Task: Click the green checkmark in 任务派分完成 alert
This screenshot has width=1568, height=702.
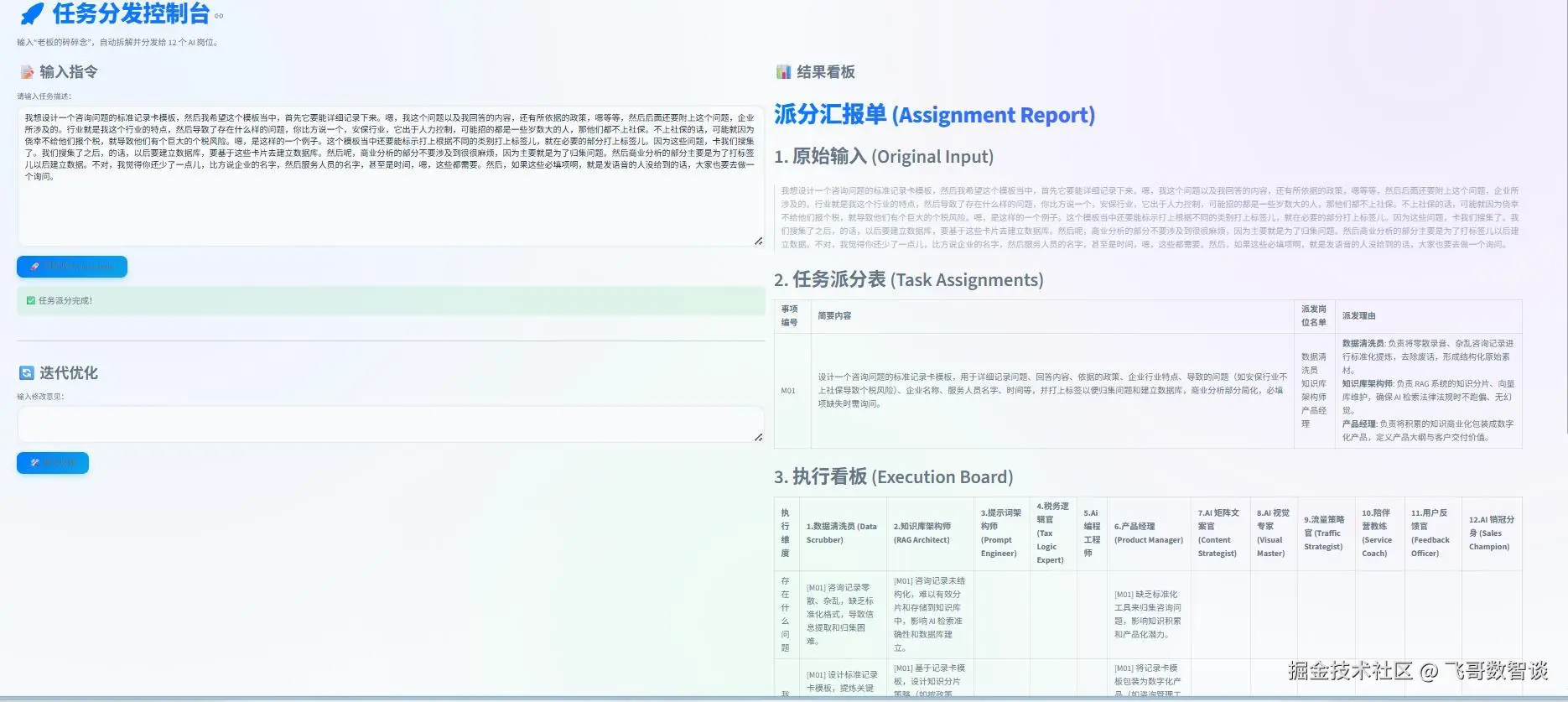Action: point(31,300)
